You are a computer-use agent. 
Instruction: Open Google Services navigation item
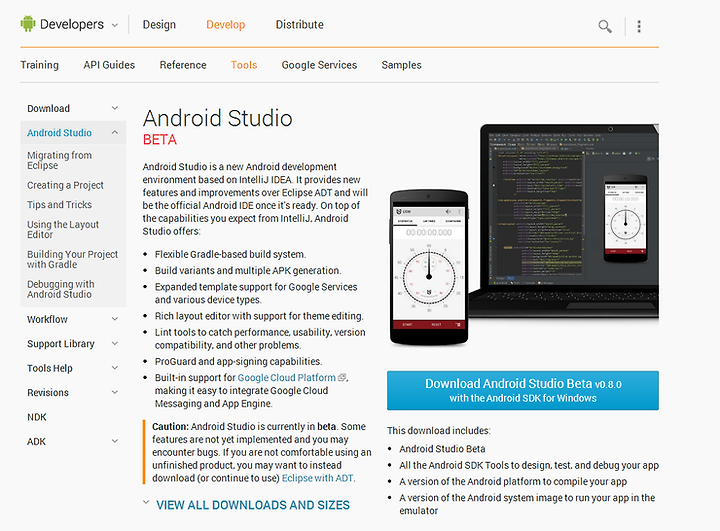point(319,65)
